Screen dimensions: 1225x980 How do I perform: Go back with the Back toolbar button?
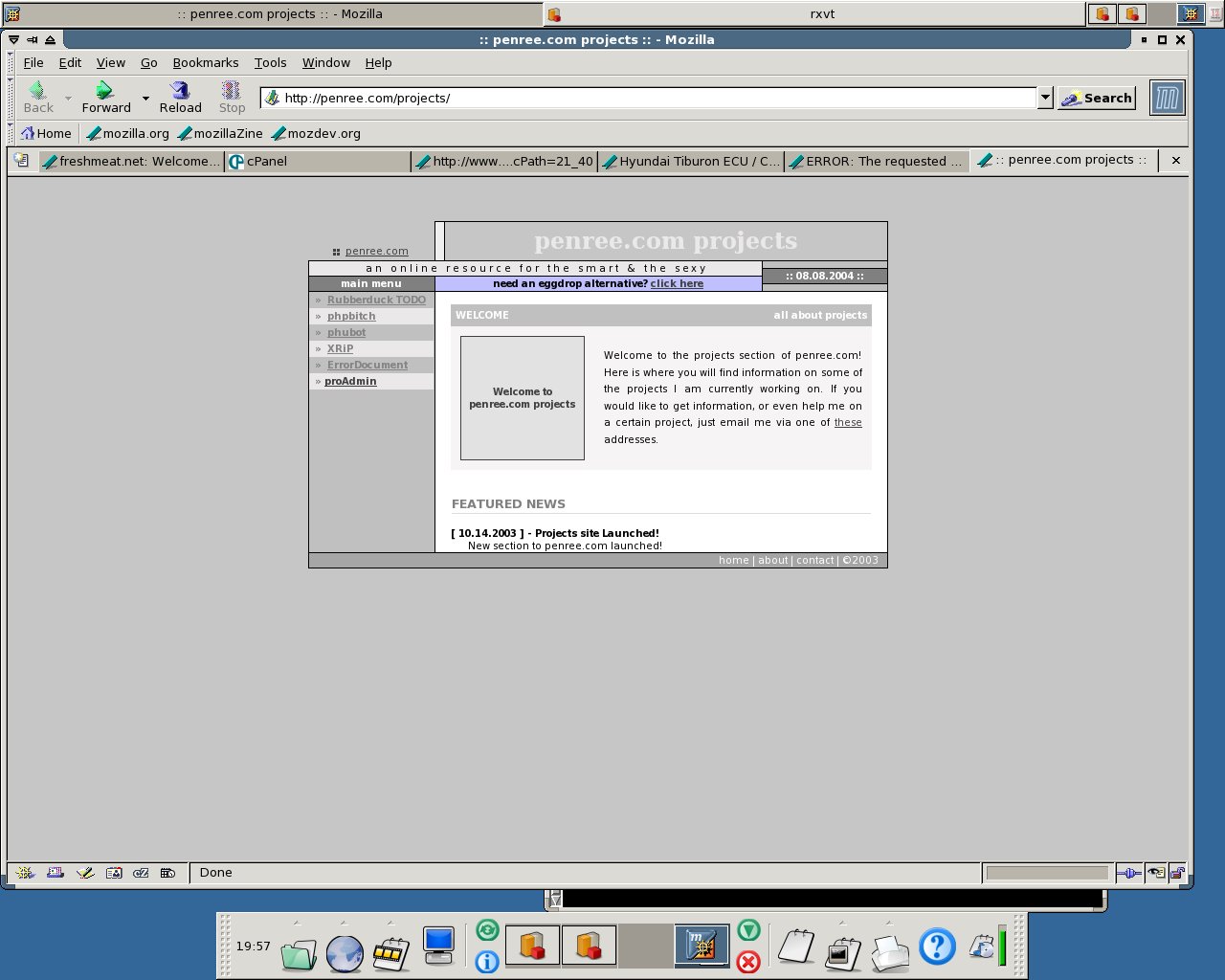click(x=38, y=98)
